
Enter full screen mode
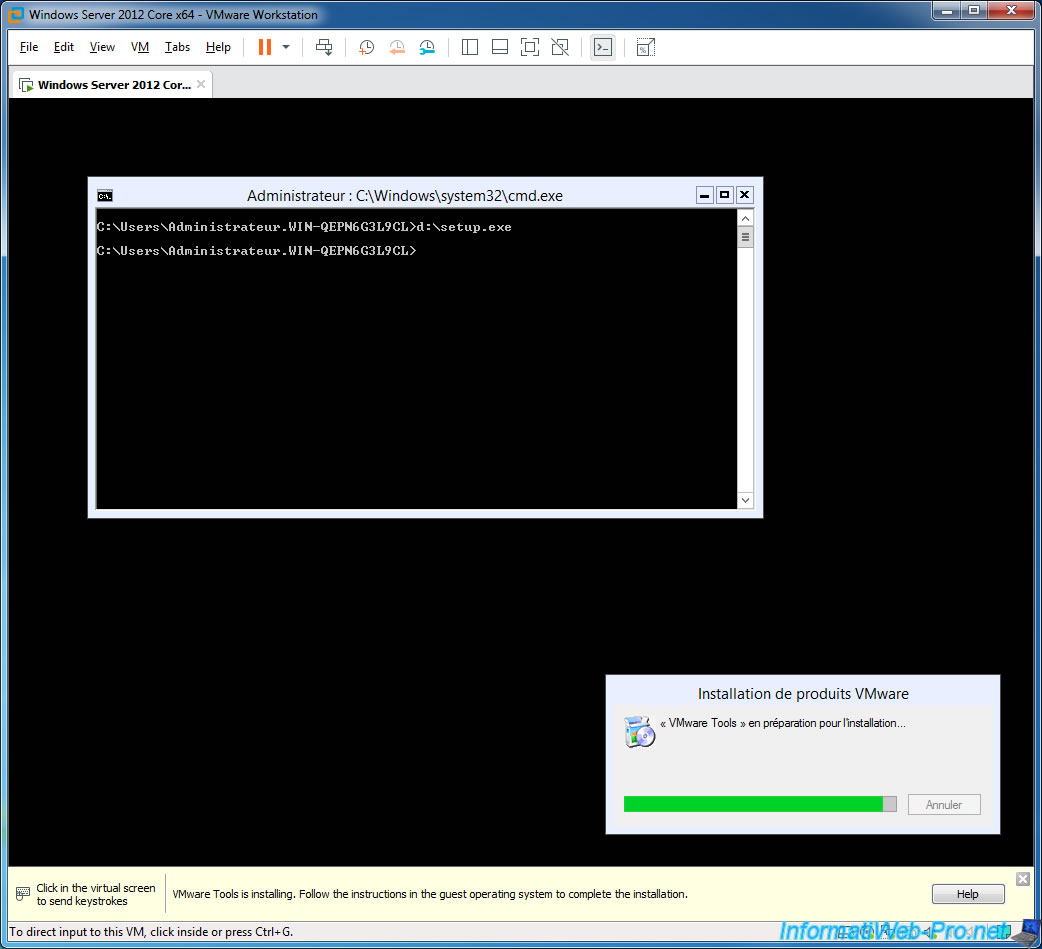[530, 47]
